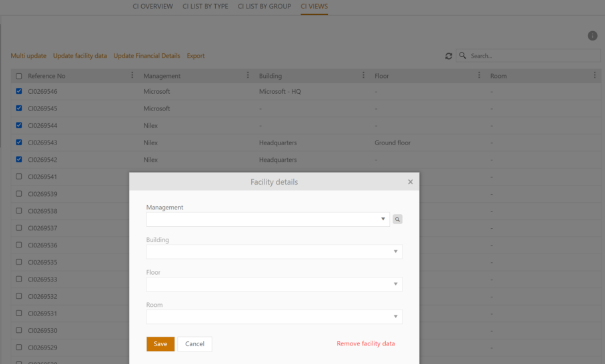Check the row CI0269532 checkbox
The image size is (605, 364).
pos(19,296)
